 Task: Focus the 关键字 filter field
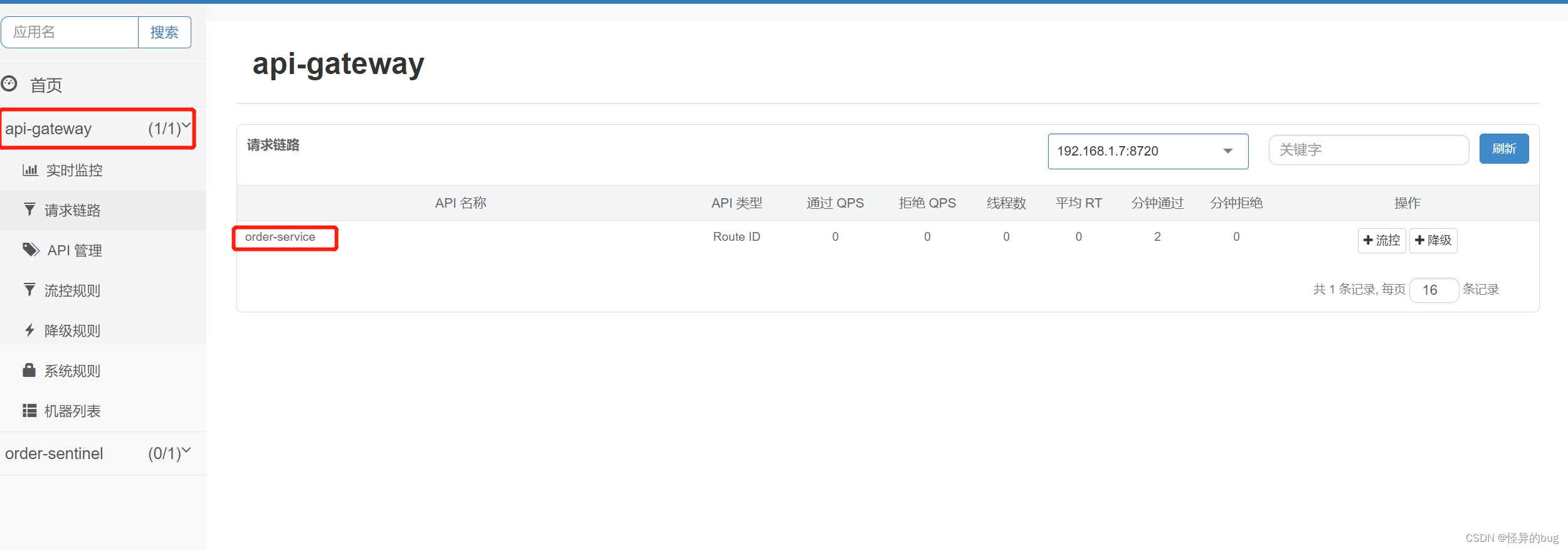click(1369, 150)
